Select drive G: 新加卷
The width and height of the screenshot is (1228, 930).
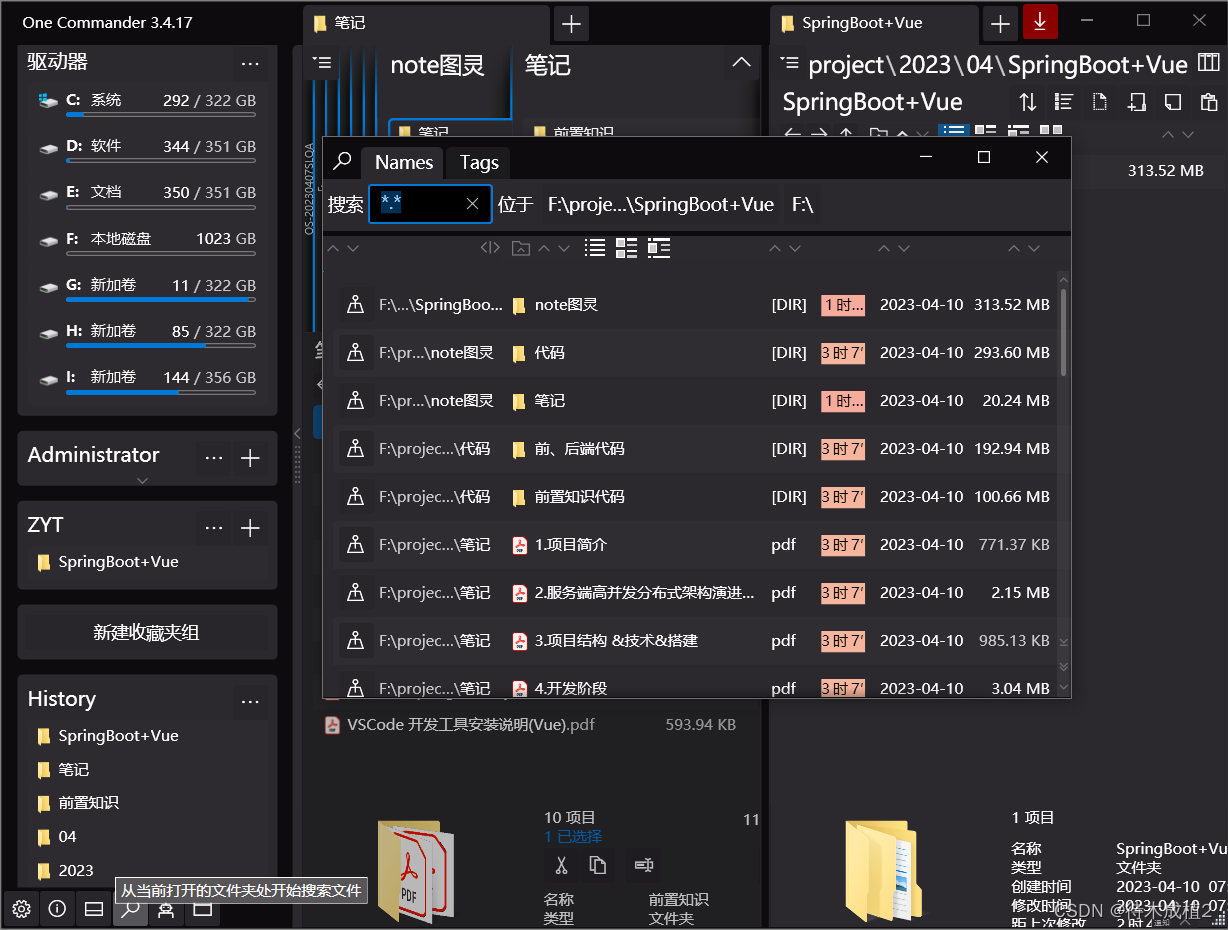pyautogui.click(x=147, y=287)
